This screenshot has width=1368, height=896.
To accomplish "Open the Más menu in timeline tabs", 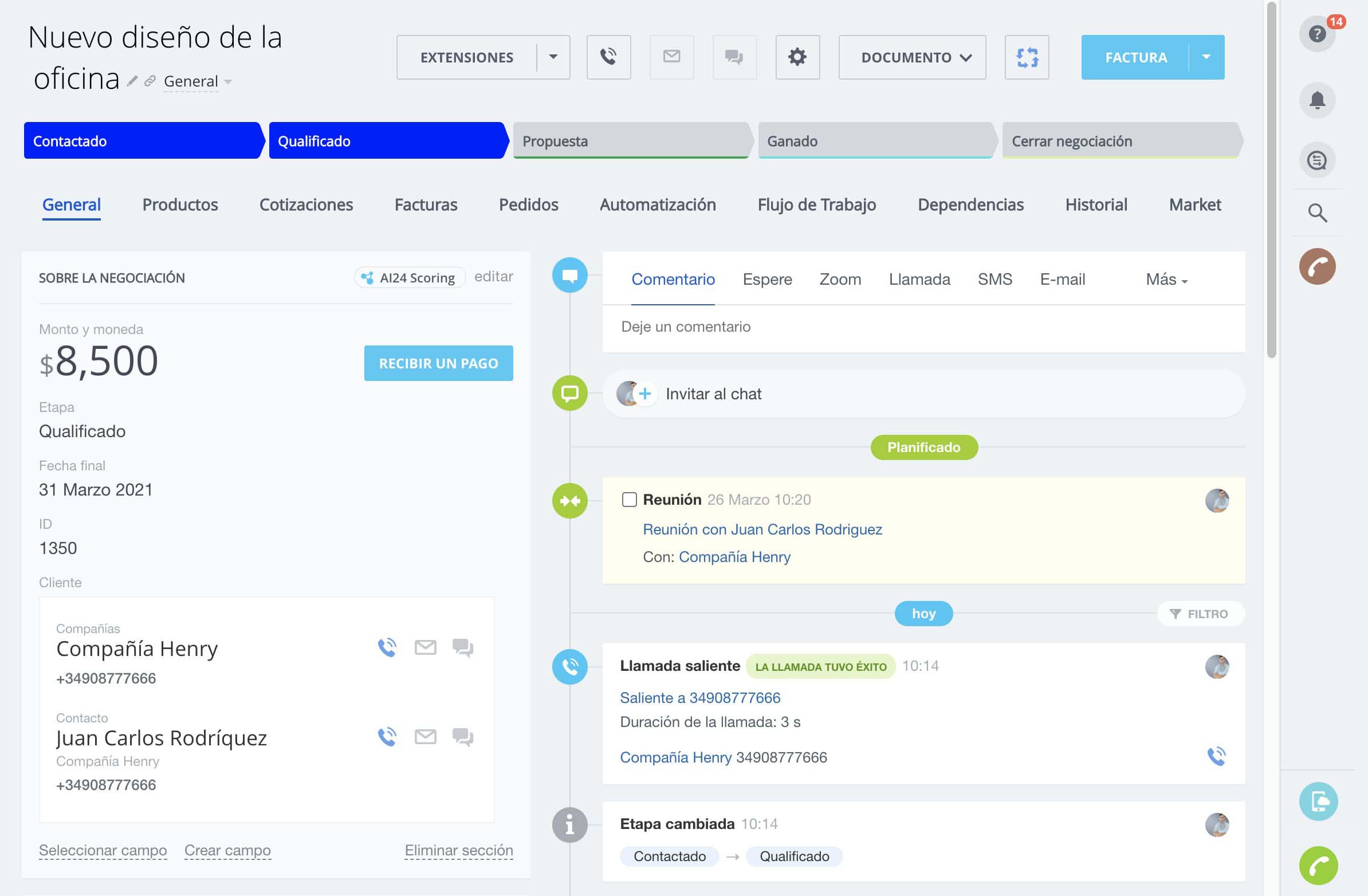I will [1166, 280].
